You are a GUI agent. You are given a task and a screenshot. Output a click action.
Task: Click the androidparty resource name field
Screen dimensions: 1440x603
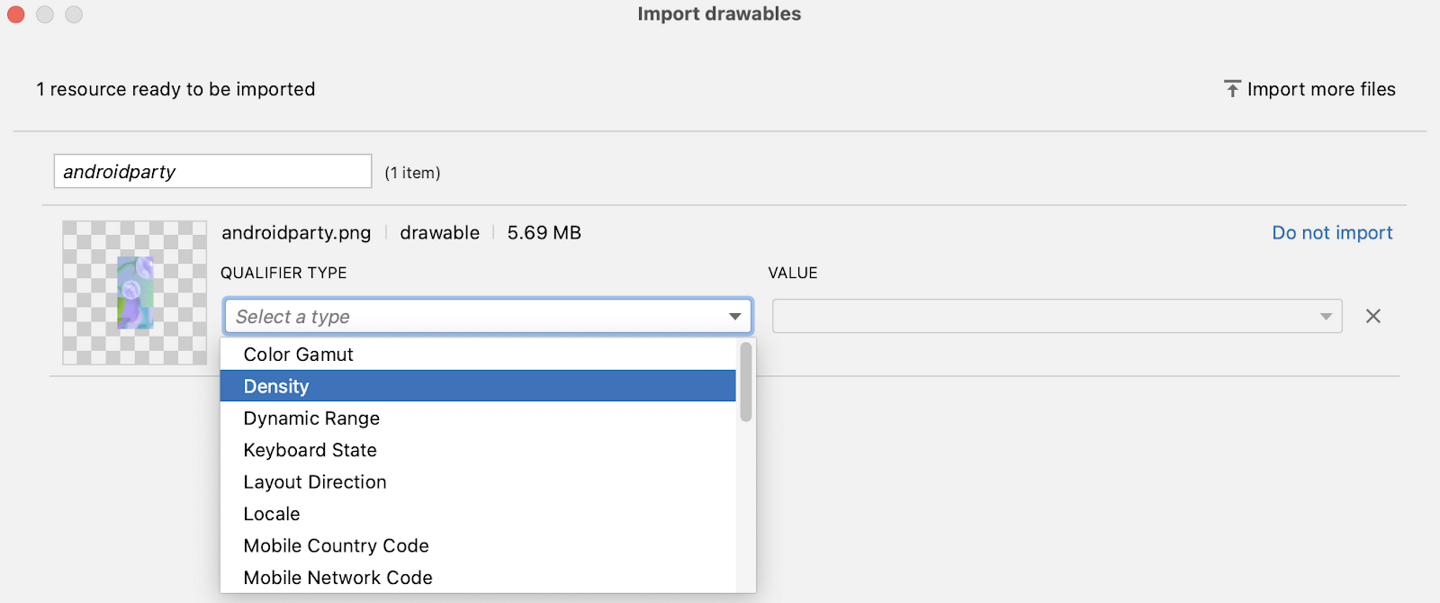212,172
